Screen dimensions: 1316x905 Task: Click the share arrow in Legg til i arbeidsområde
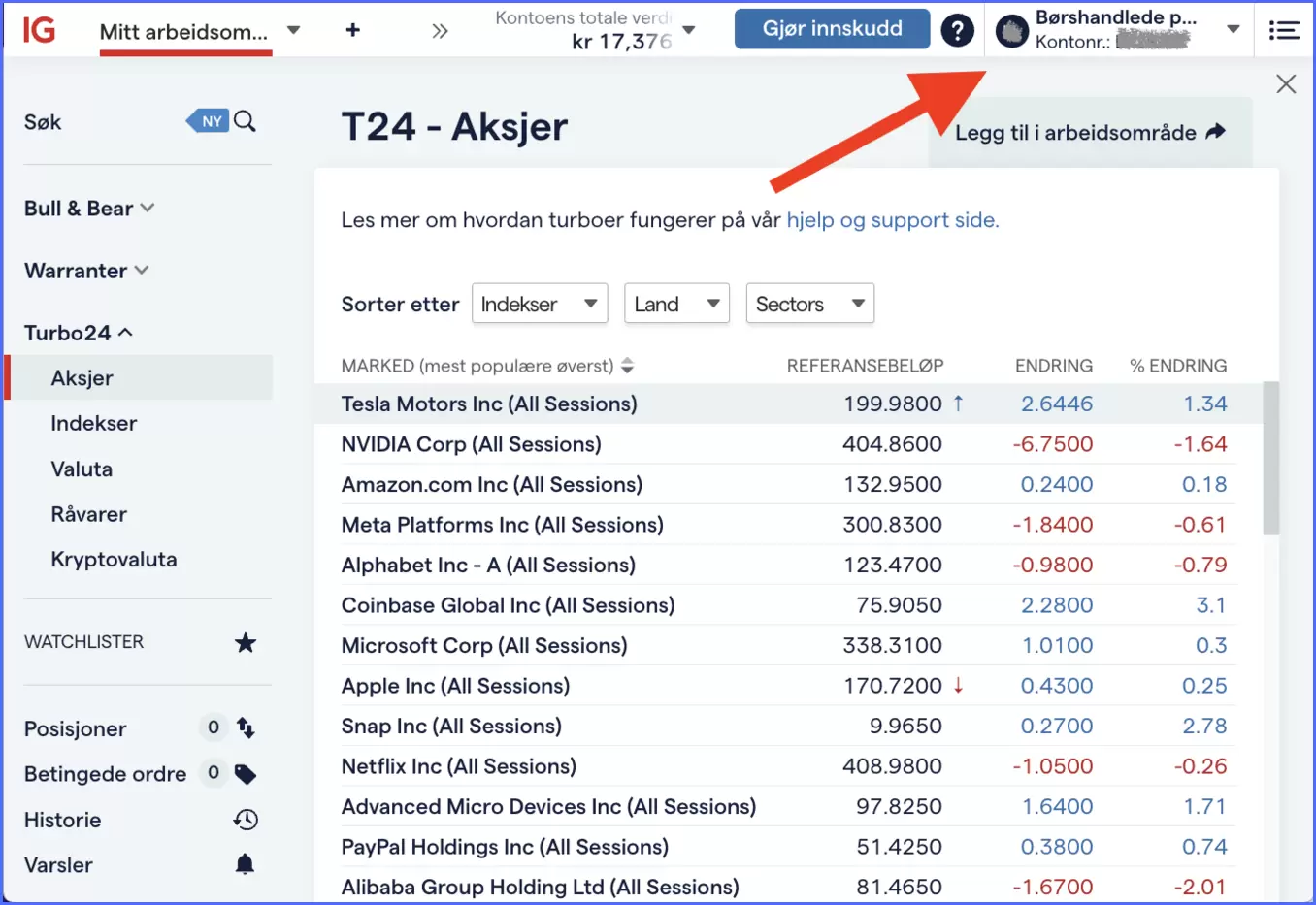(x=1215, y=132)
